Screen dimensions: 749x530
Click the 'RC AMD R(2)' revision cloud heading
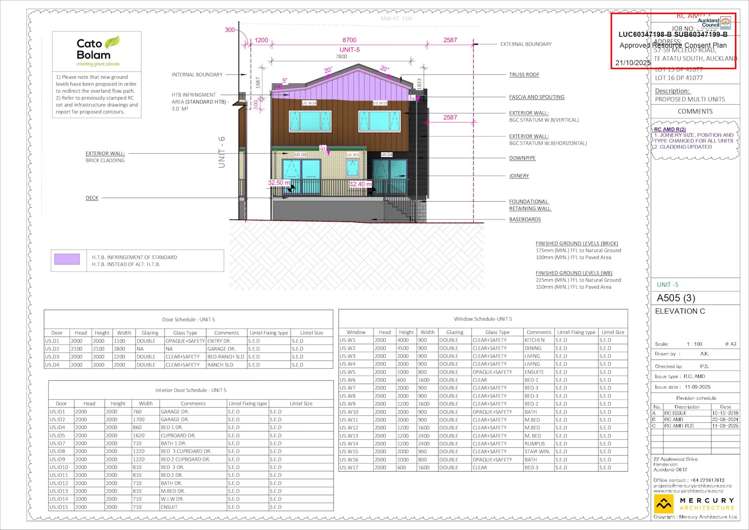click(669, 129)
